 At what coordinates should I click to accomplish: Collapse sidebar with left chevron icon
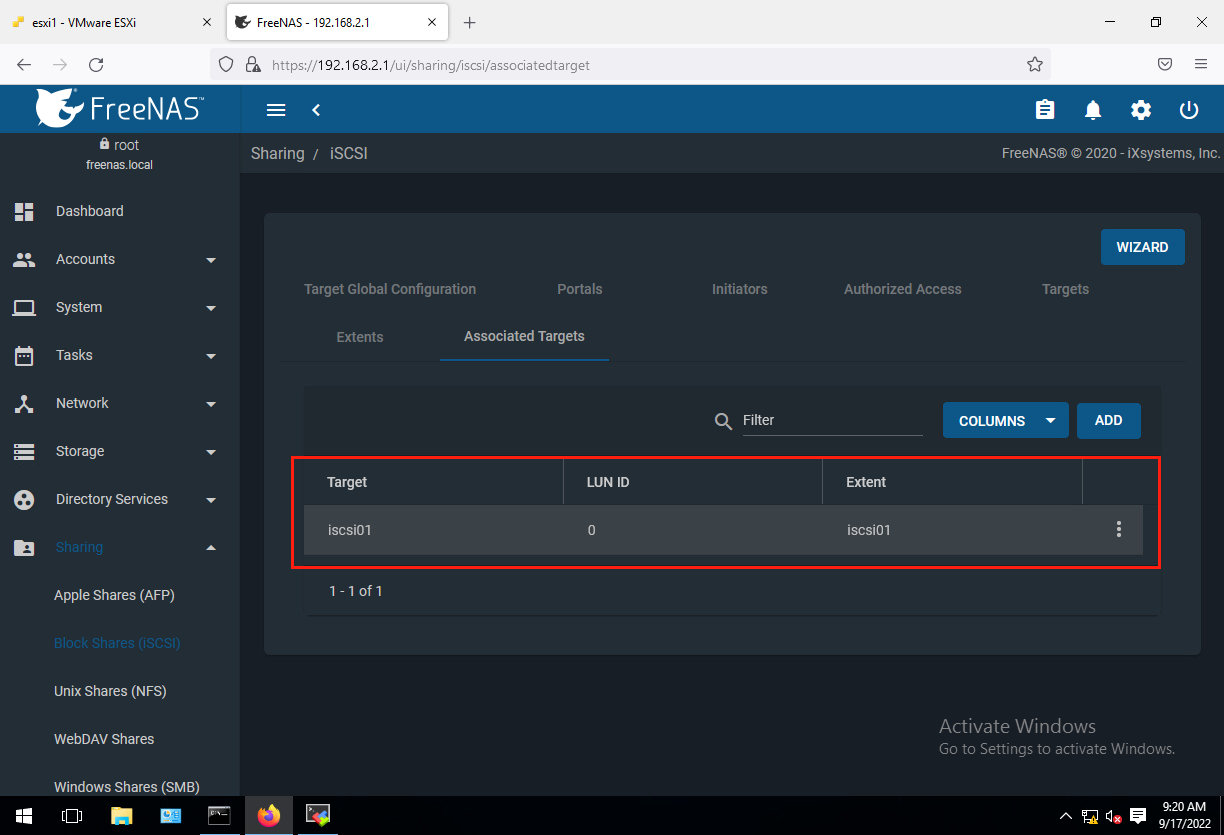[316, 110]
